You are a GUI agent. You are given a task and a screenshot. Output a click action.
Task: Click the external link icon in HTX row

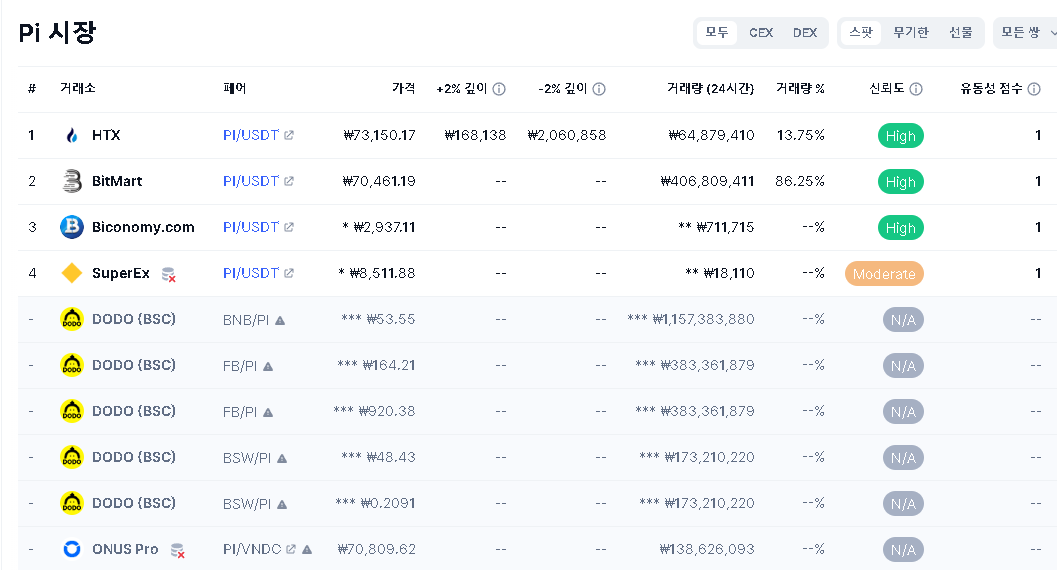coord(289,135)
